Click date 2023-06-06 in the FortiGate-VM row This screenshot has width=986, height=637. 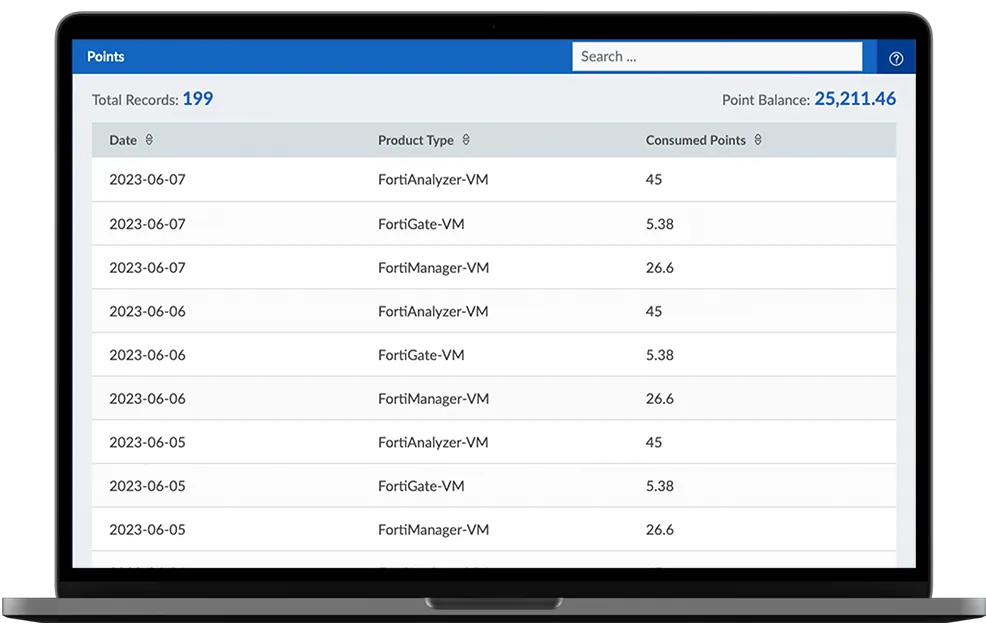pyautogui.click(x=148, y=355)
